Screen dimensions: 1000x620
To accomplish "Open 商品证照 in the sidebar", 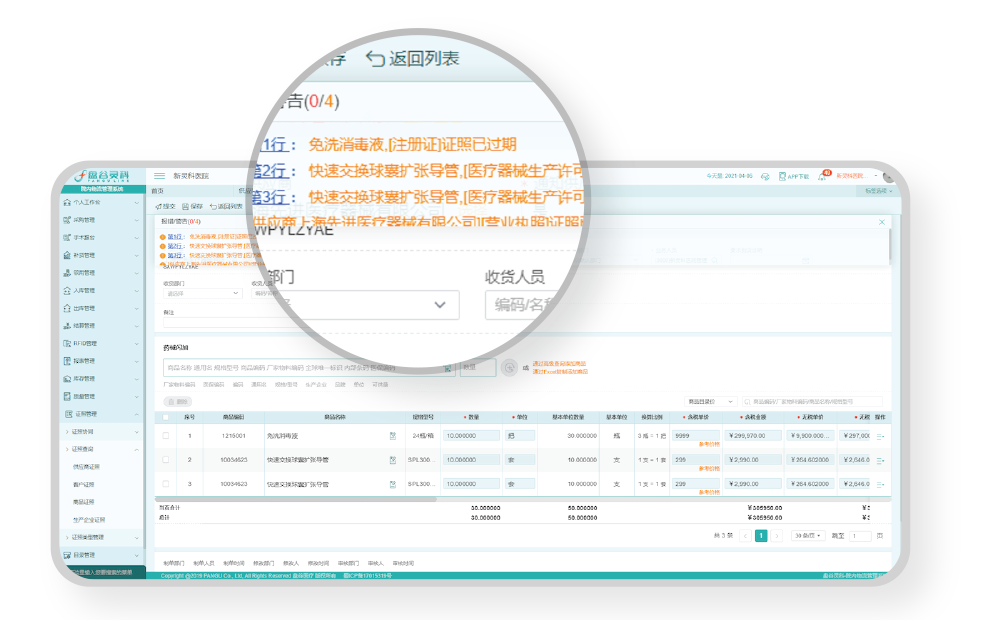I will click(84, 502).
